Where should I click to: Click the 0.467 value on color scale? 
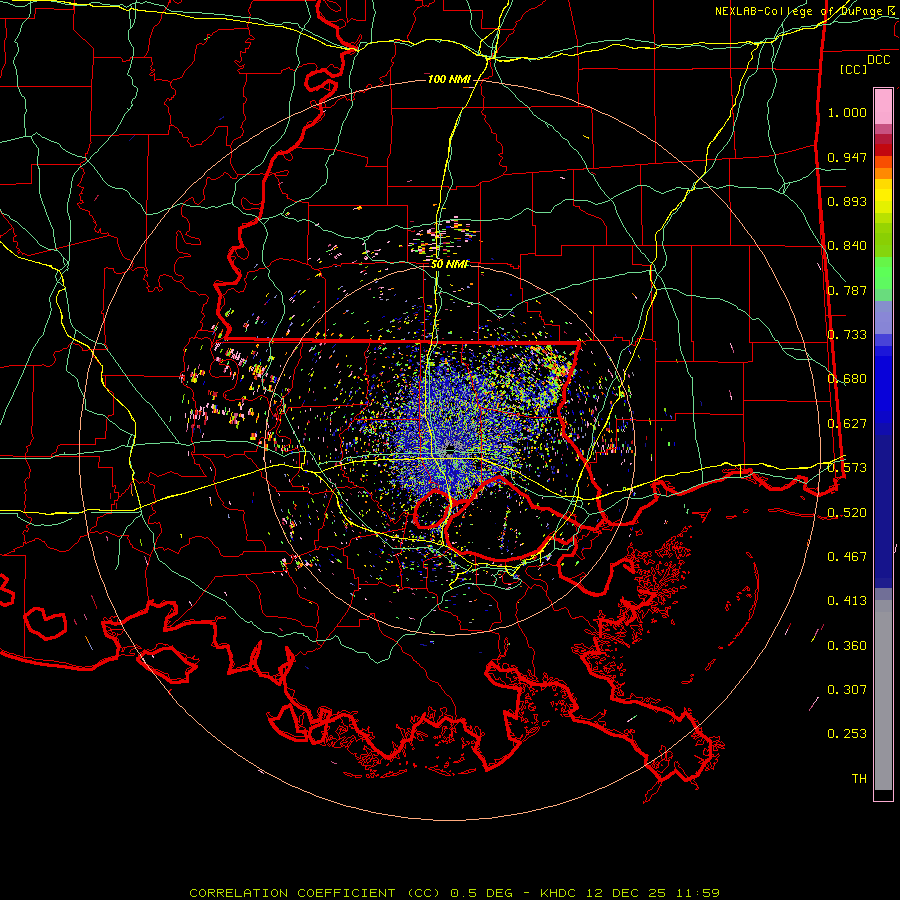point(847,557)
